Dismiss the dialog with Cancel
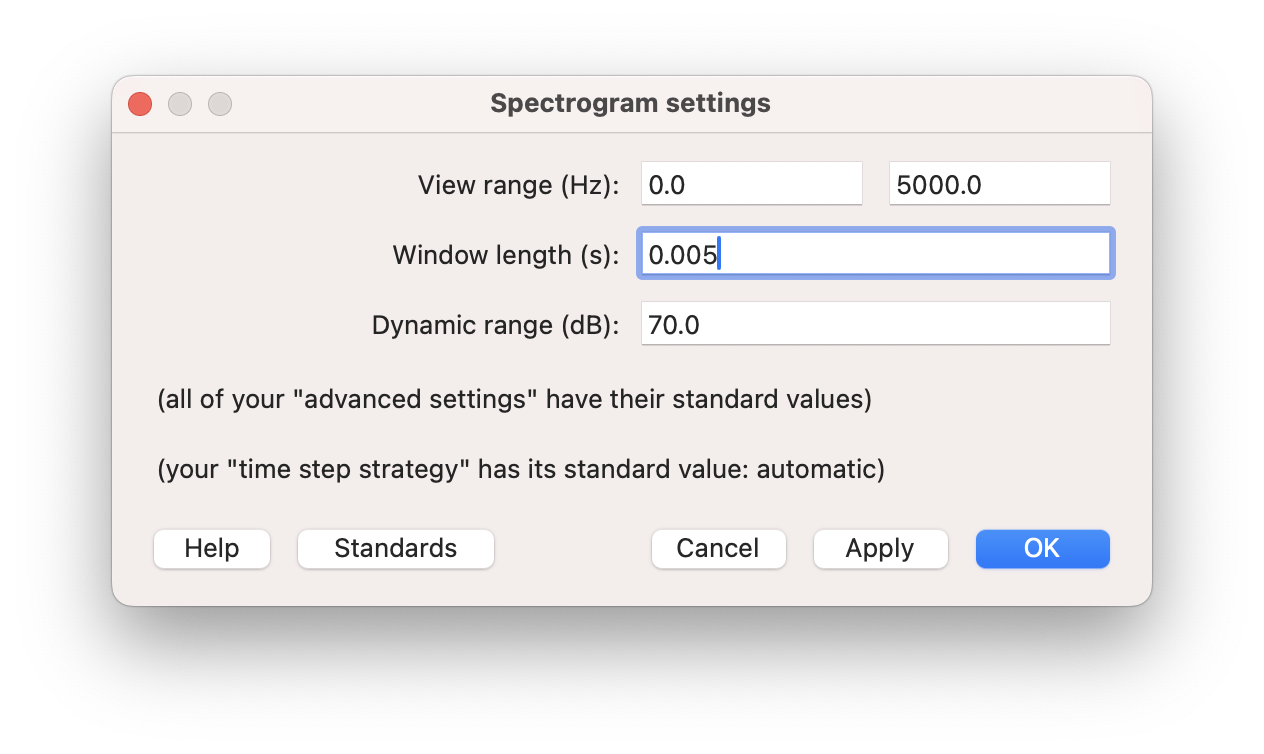 click(718, 548)
